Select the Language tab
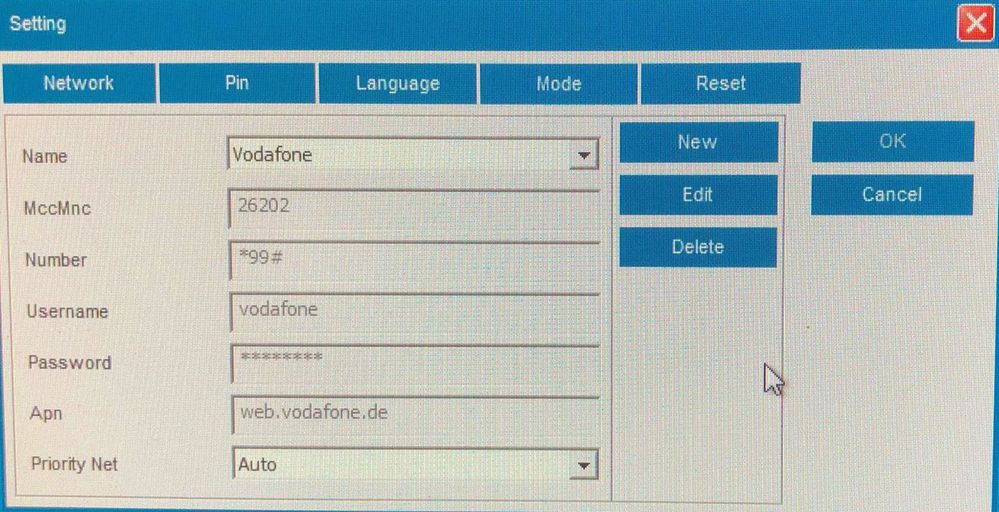Viewport: 999px width, 512px height. [x=398, y=83]
